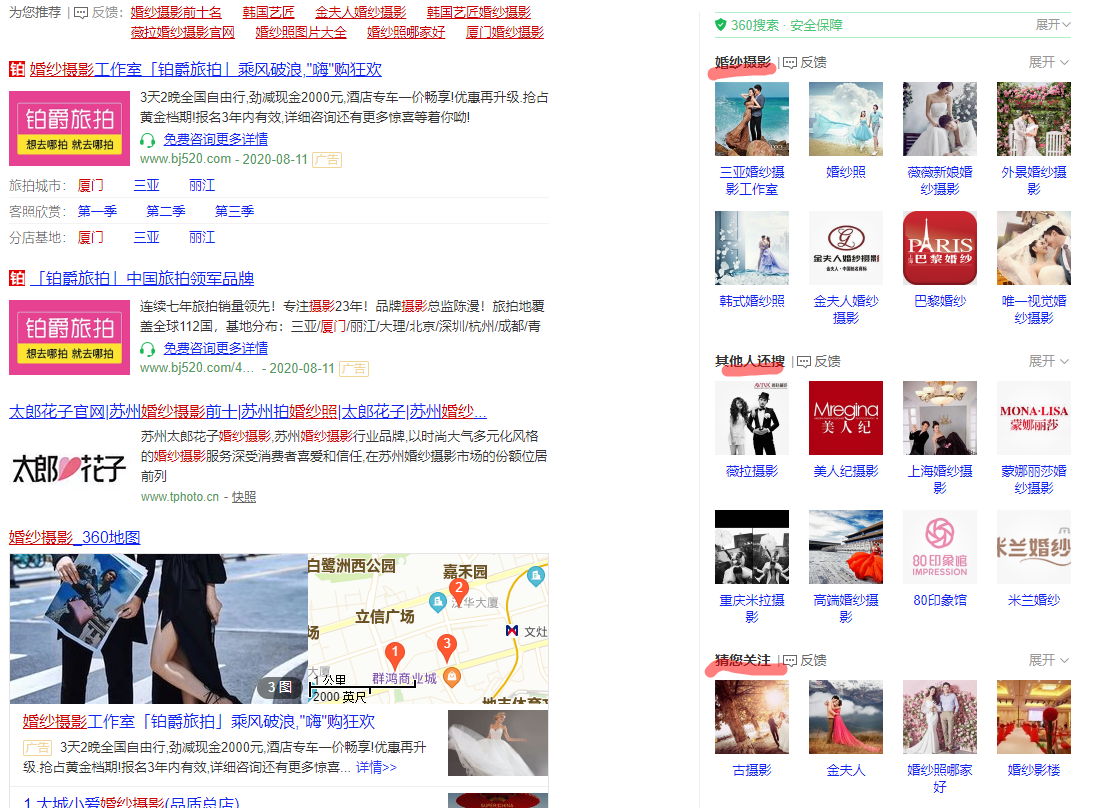Click the 360搜索 green shield icon

[721, 25]
